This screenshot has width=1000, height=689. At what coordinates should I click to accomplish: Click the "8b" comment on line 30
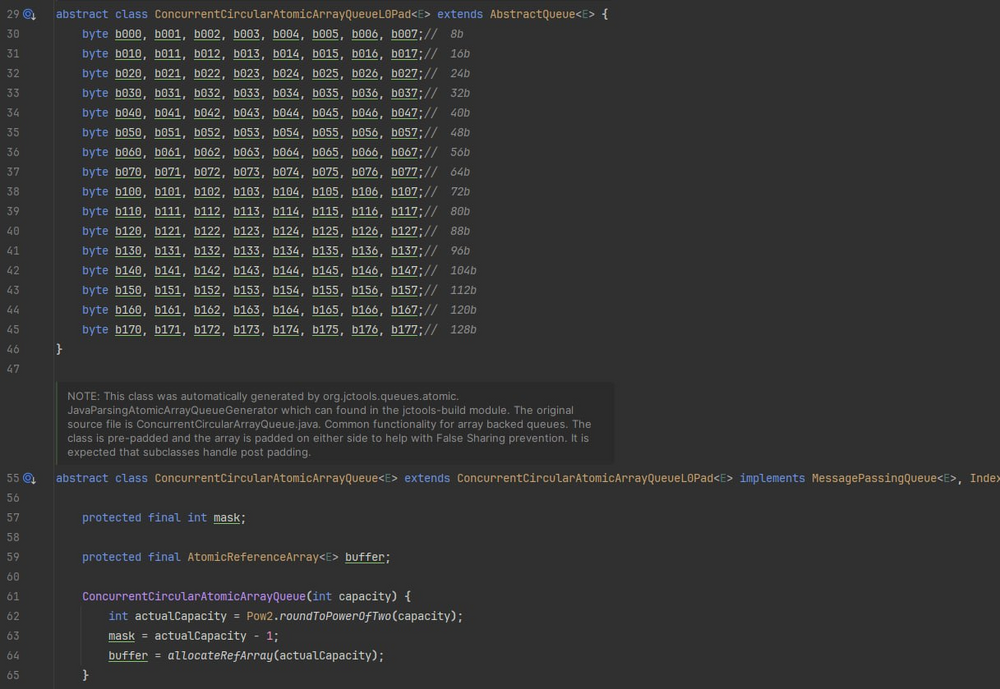tap(457, 34)
